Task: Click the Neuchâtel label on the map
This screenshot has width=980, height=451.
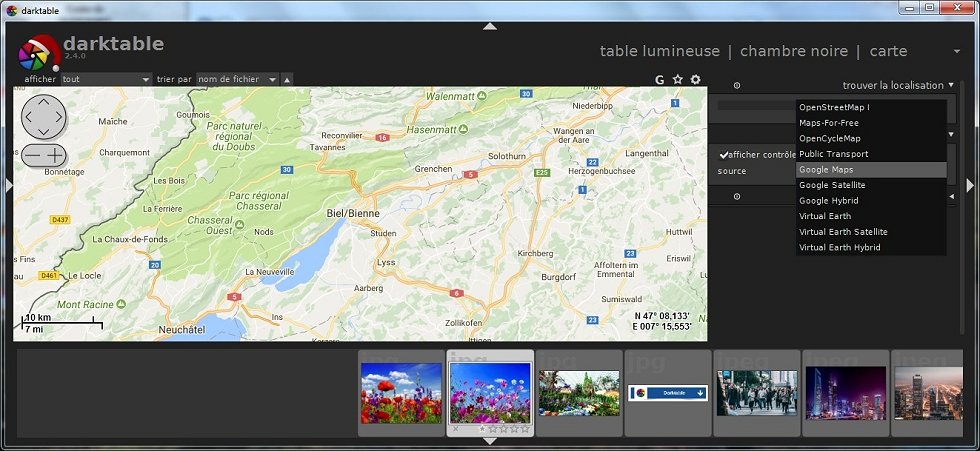Action: pyautogui.click(x=182, y=330)
